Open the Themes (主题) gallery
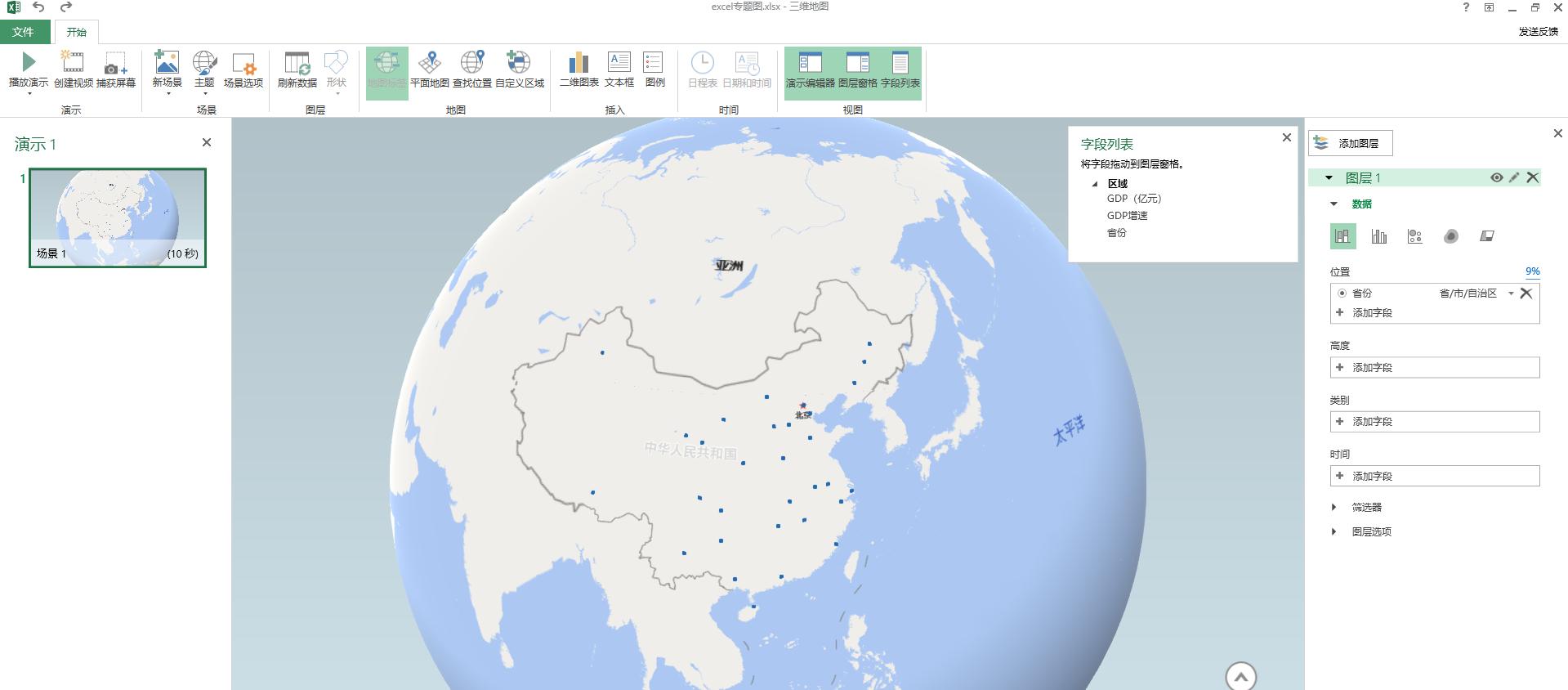 (204, 62)
